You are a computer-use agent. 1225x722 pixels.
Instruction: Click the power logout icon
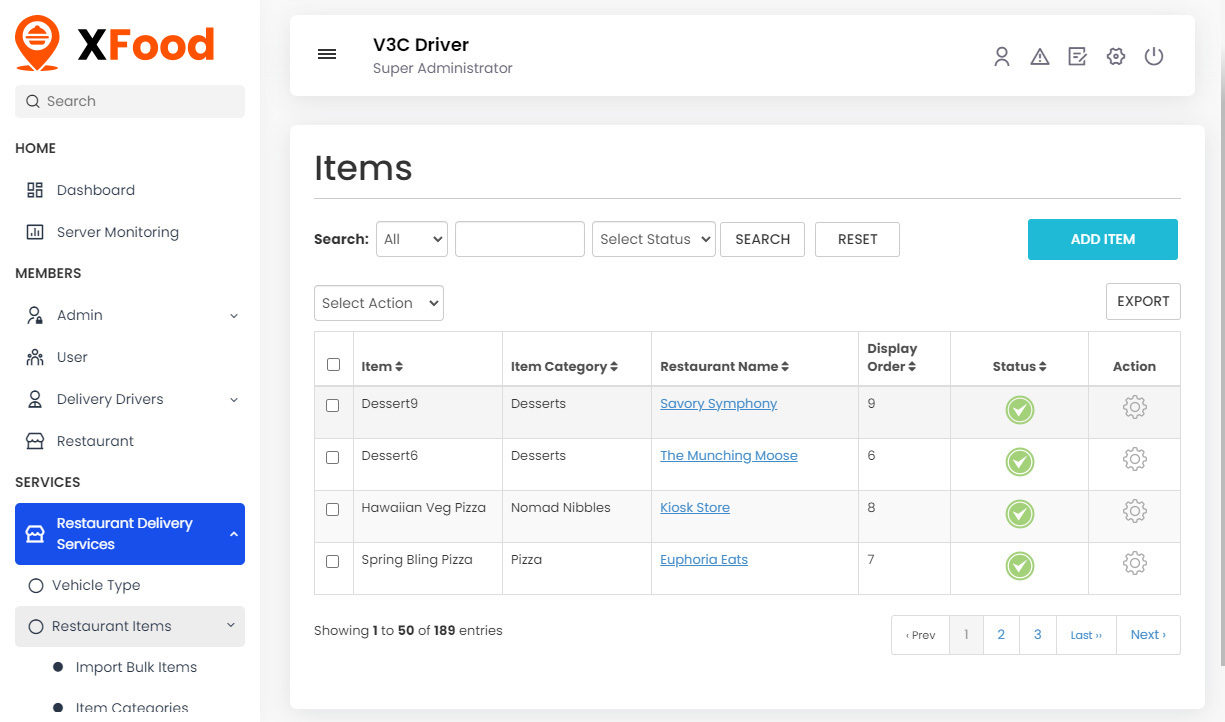[1154, 57]
